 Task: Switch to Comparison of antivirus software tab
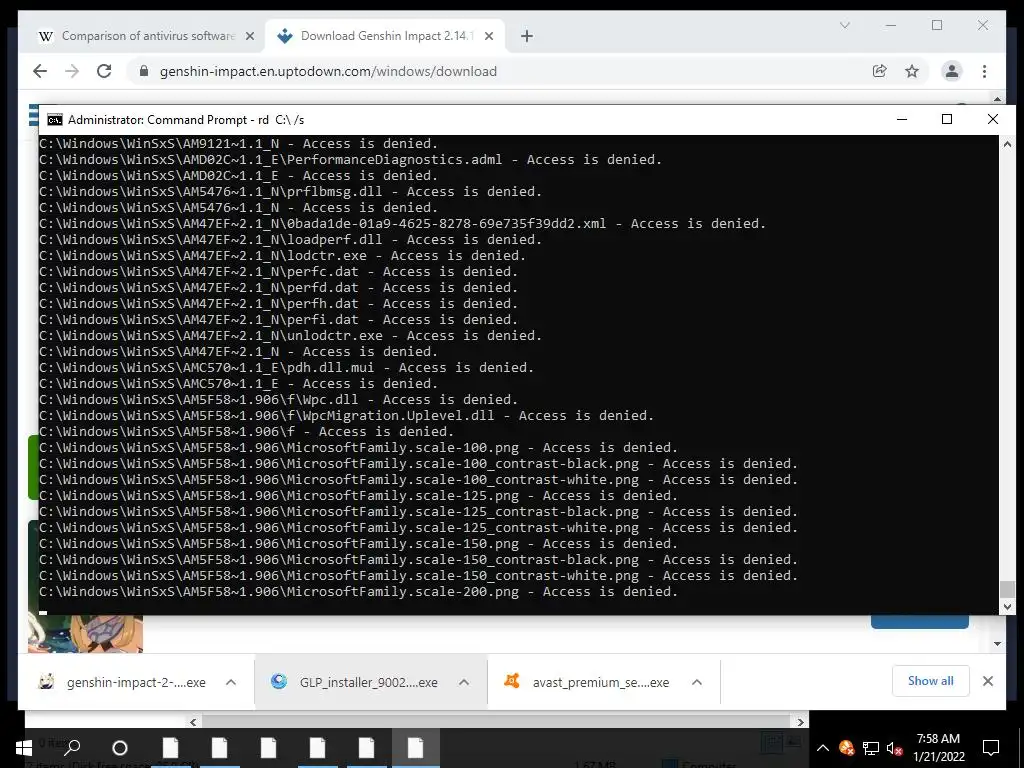pos(146,36)
